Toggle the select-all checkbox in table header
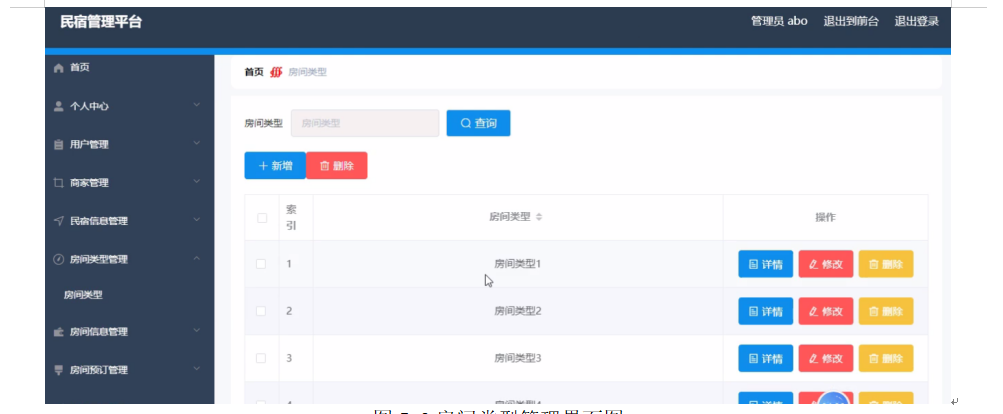This screenshot has width=1003, height=414. point(262,218)
